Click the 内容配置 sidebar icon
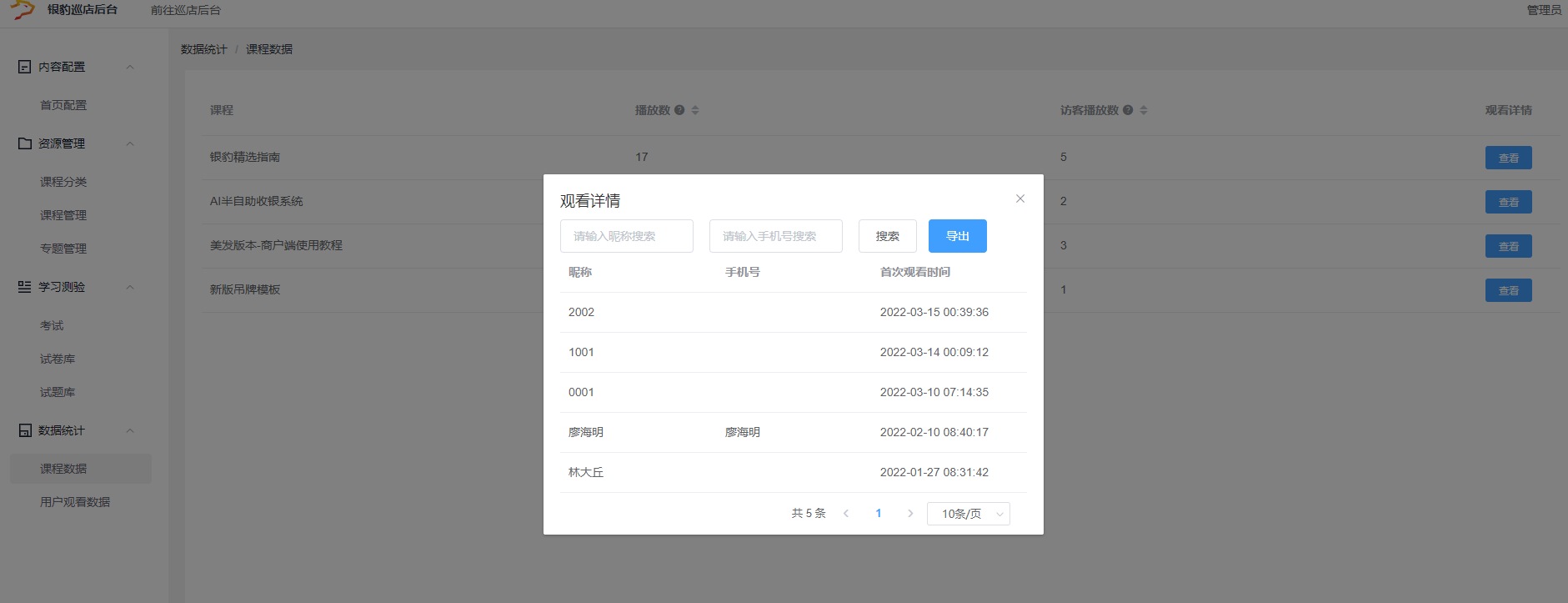The height and width of the screenshot is (603, 1568). click(x=25, y=67)
